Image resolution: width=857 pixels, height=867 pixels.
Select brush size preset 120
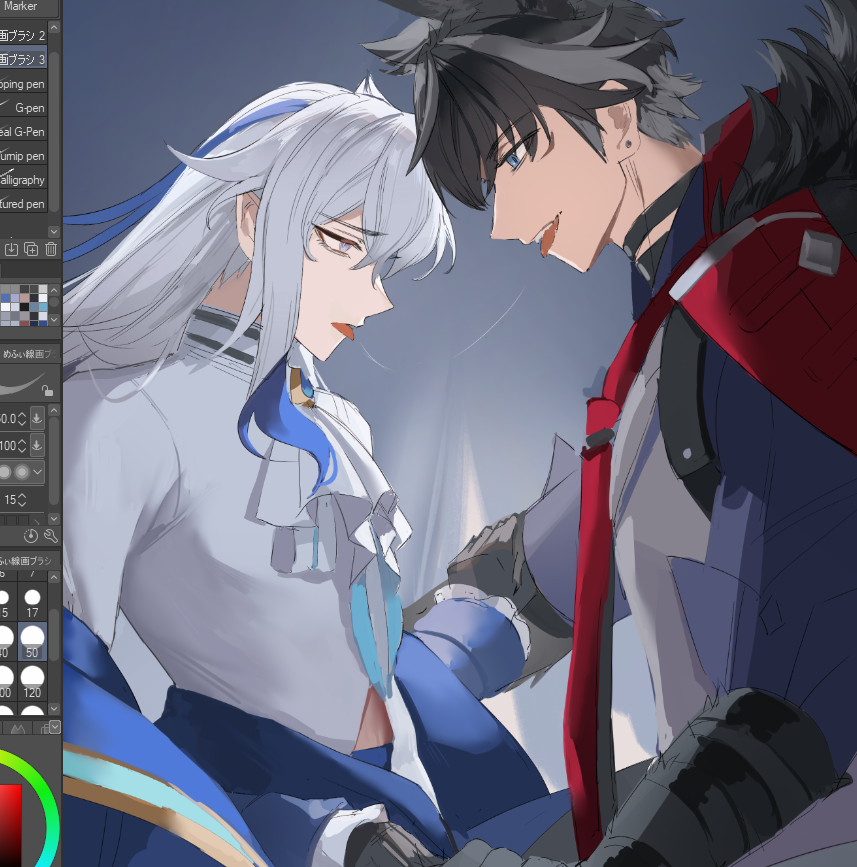[x=32, y=682]
